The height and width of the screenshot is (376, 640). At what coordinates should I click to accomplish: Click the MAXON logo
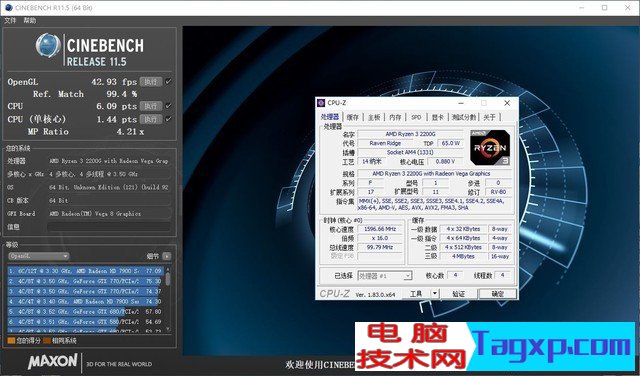click(52, 362)
